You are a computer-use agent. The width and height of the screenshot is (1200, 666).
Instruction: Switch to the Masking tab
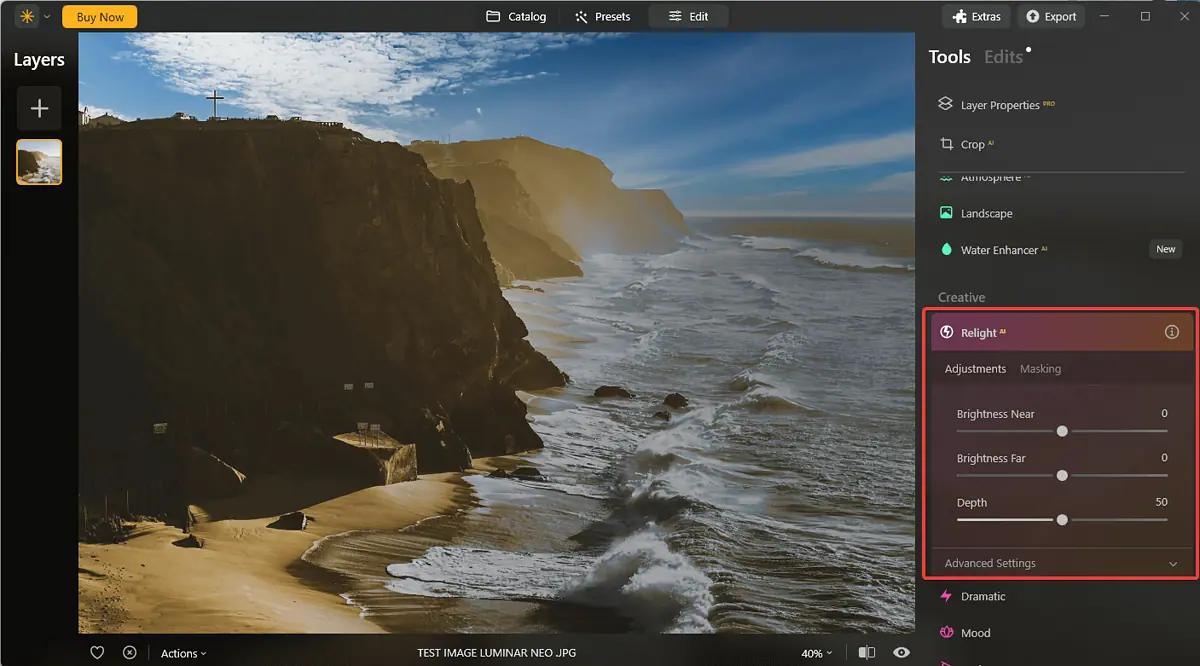tap(1040, 369)
